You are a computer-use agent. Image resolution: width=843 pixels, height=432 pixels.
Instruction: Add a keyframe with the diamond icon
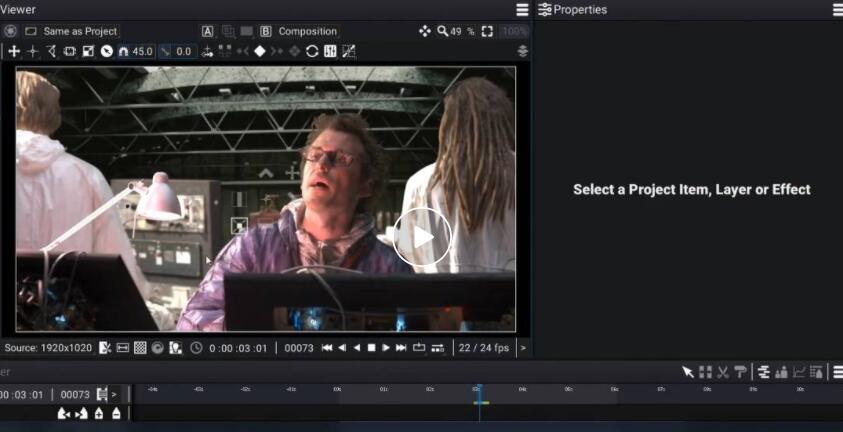click(x=260, y=52)
